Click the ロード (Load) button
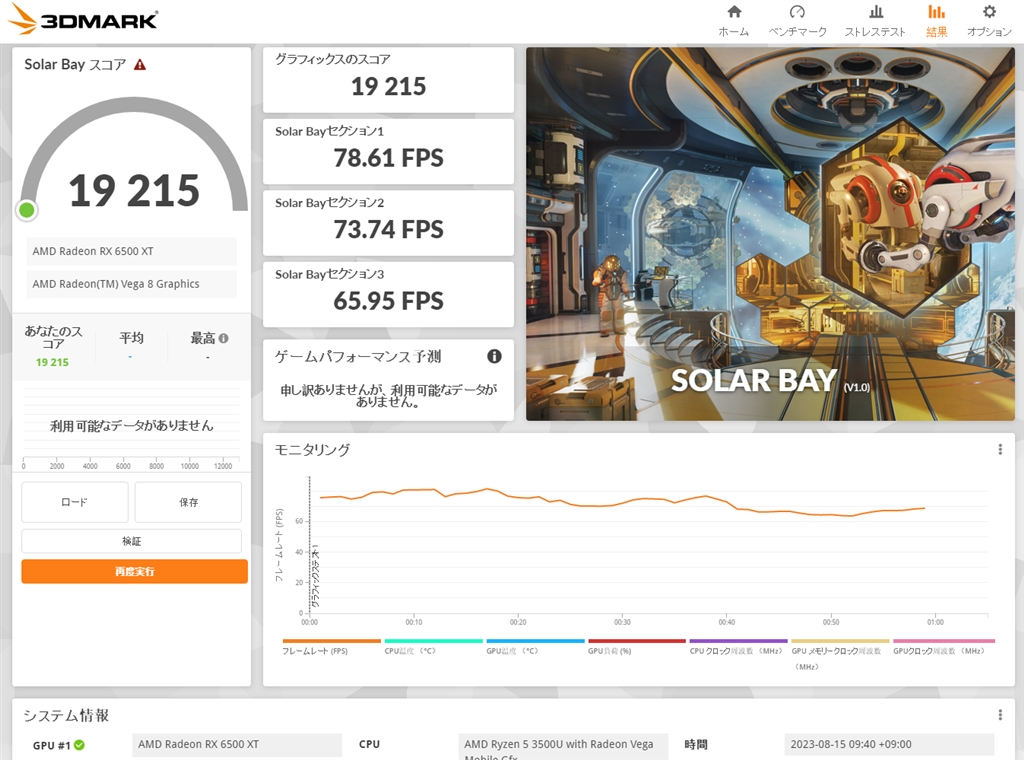The width and height of the screenshot is (1024, 760). [x=74, y=502]
